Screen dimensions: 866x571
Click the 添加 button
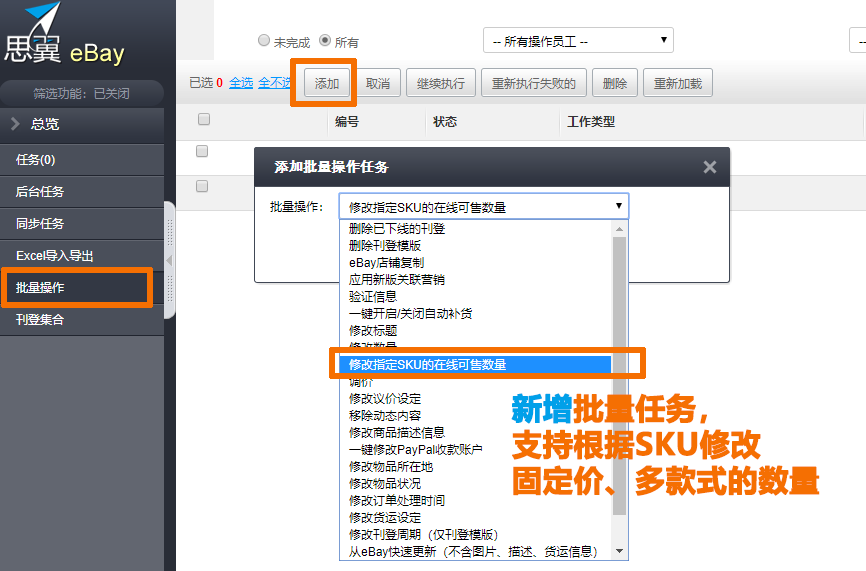tap(327, 83)
